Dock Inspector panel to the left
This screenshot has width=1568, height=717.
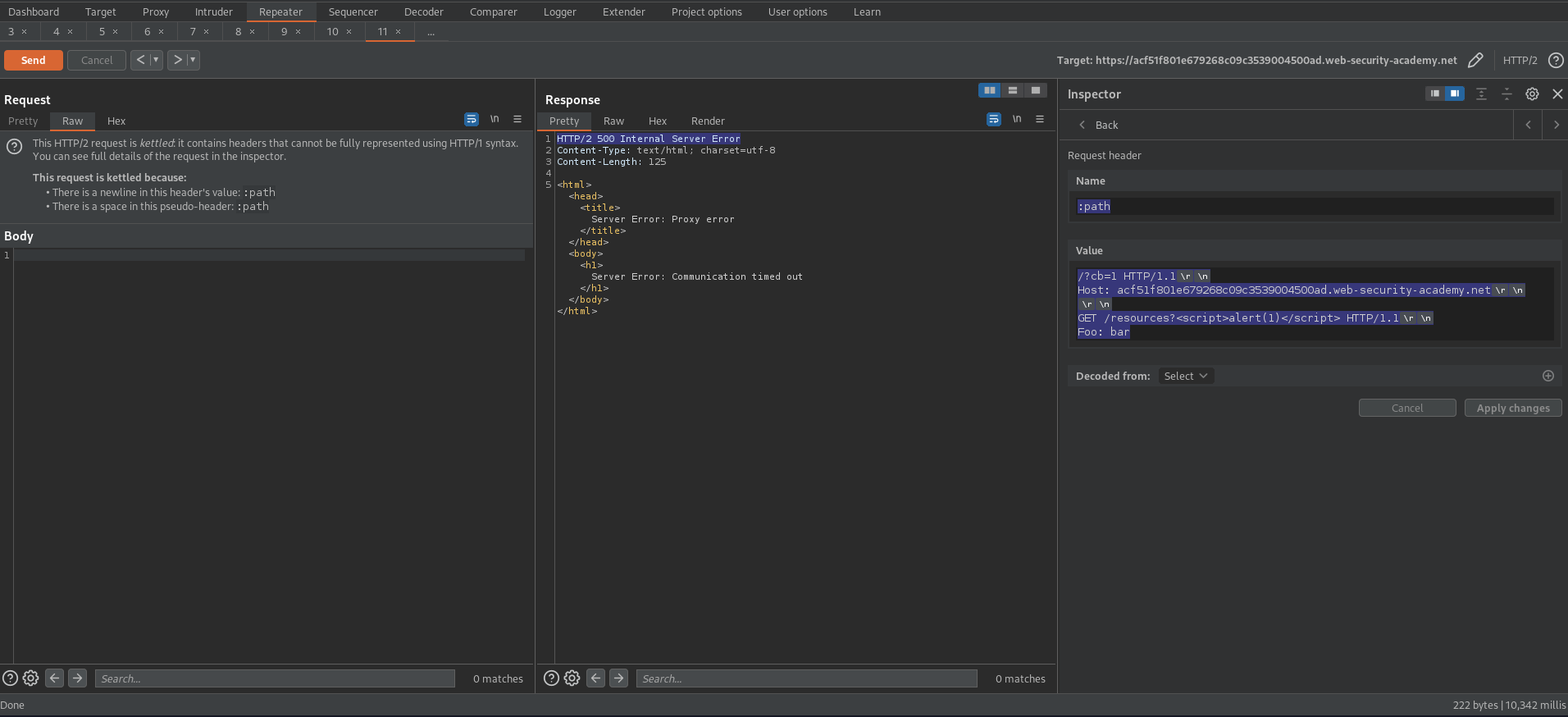tap(1435, 94)
